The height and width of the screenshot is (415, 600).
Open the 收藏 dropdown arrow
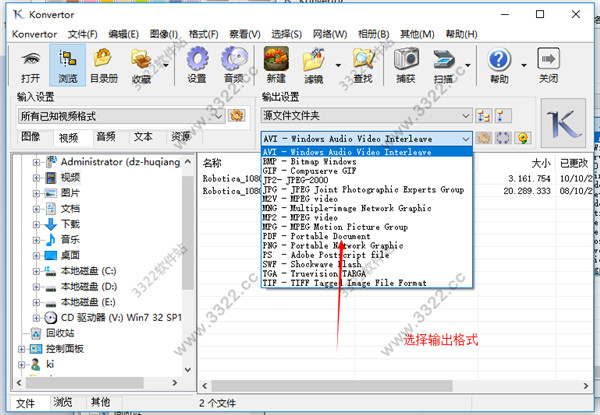(166, 65)
